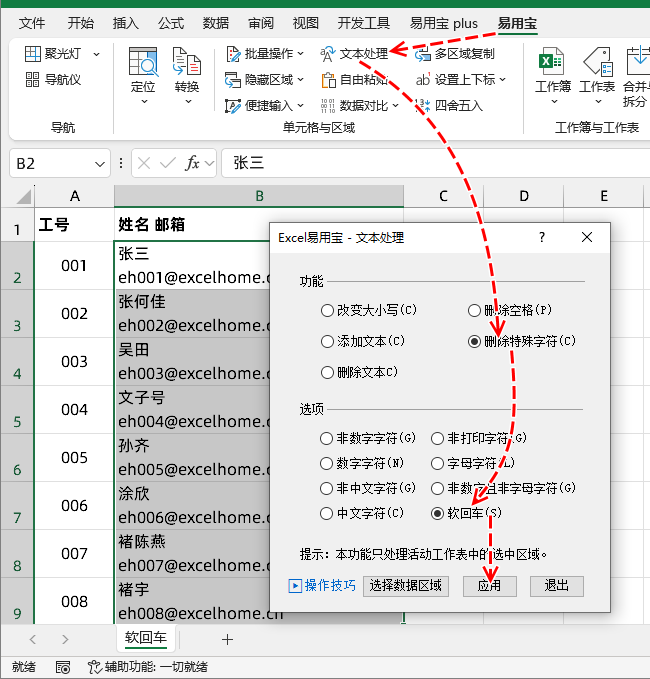Click the select-all corner triangle
This screenshot has height=679, width=650.
click(23, 196)
